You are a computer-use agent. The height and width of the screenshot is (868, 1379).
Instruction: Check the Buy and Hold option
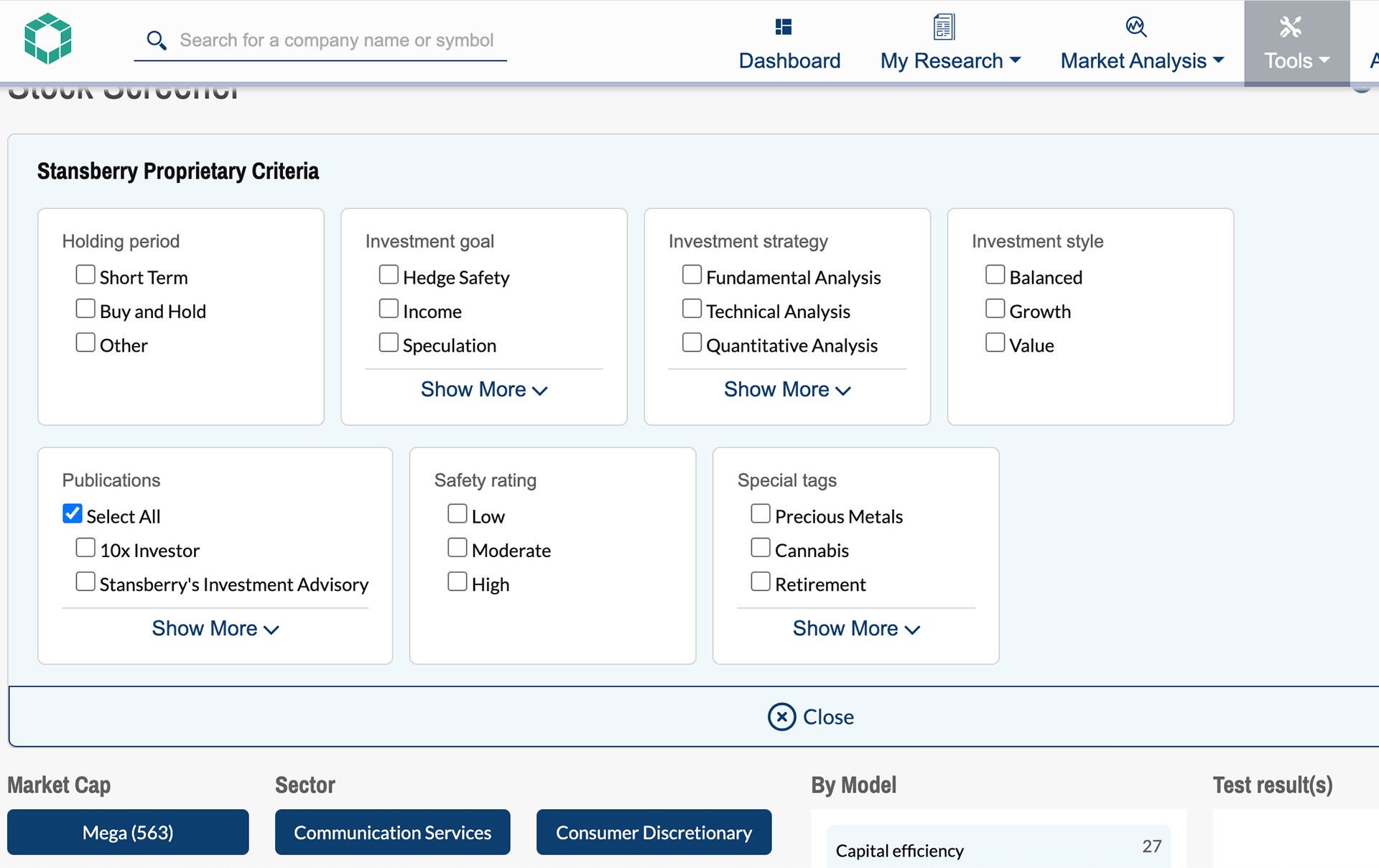pyautogui.click(x=85, y=308)
